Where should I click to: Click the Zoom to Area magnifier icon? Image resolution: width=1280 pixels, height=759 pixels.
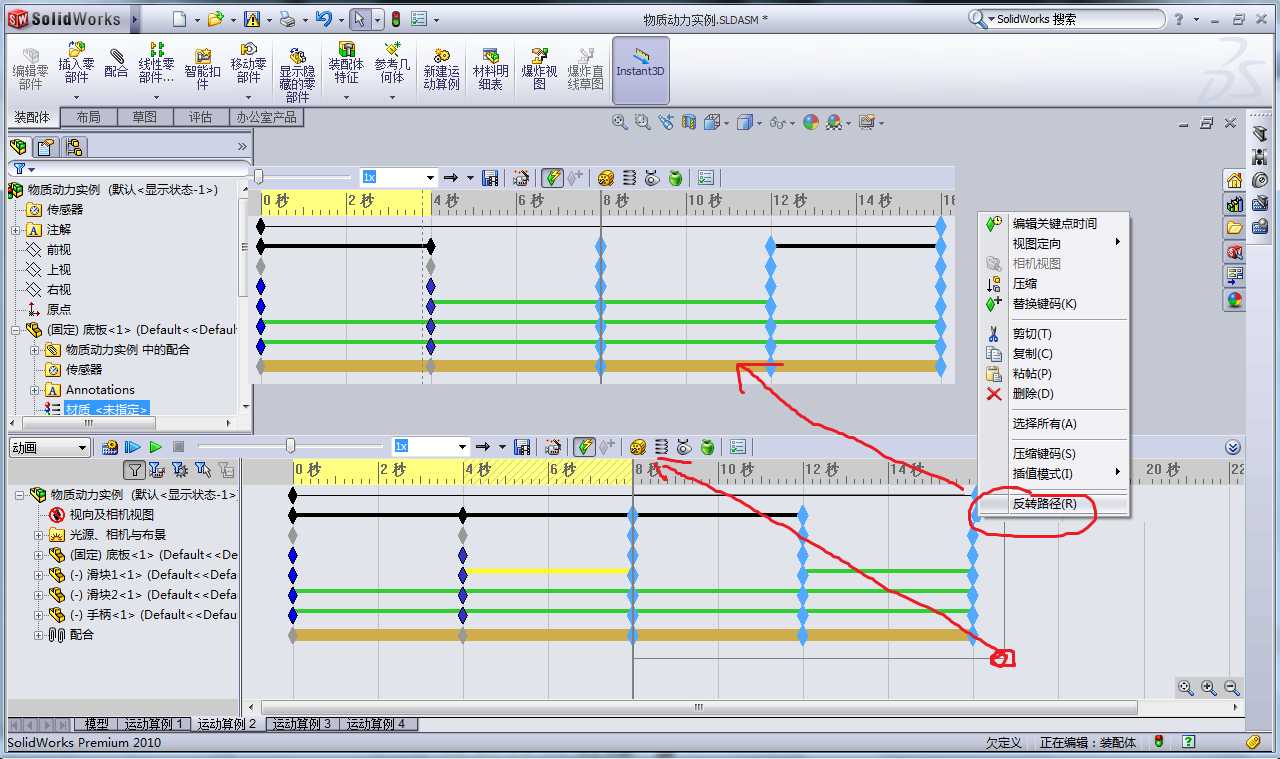pyautogui.click(x=642, y=122)
